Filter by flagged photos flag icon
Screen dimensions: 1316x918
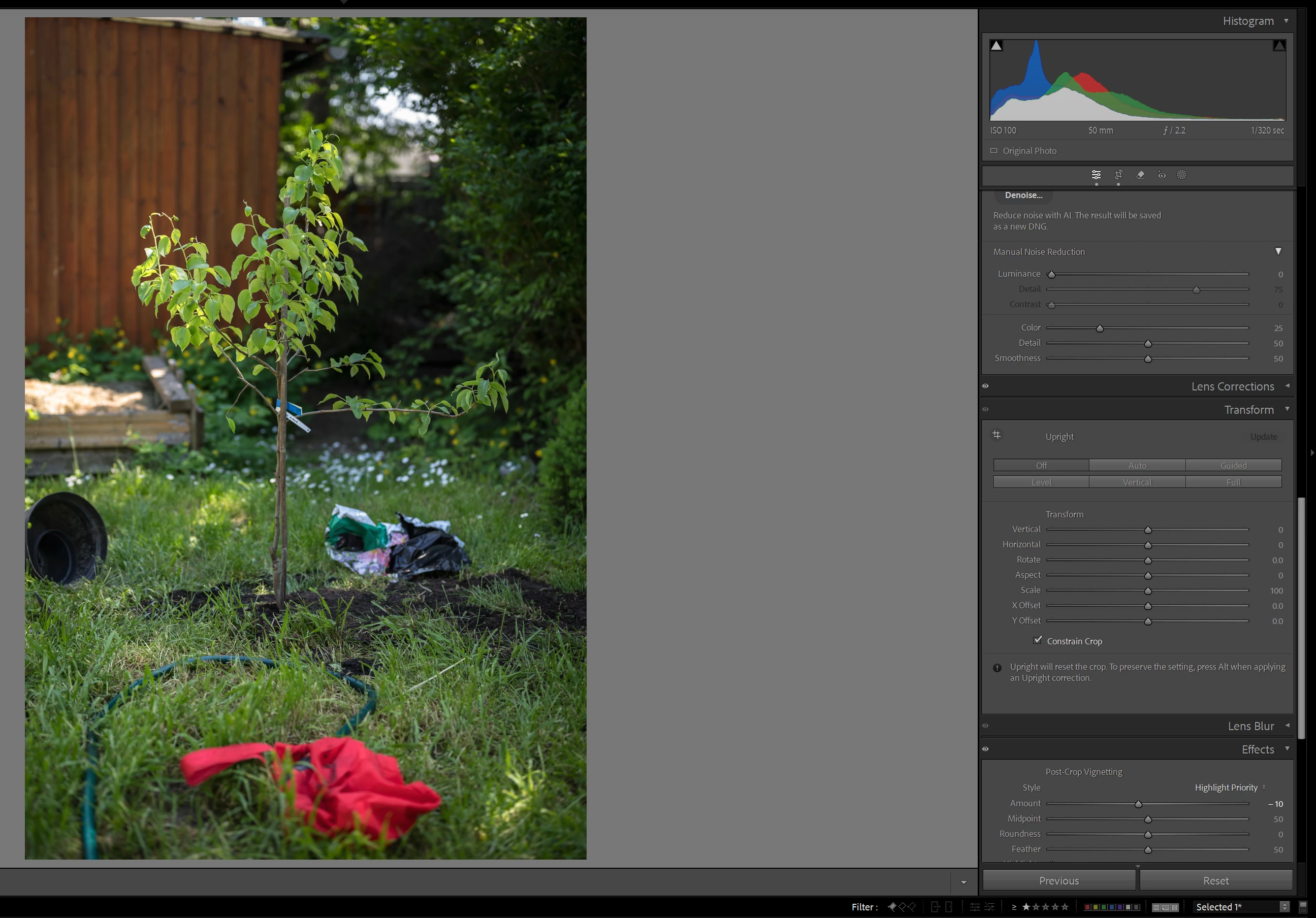[892, 906]
